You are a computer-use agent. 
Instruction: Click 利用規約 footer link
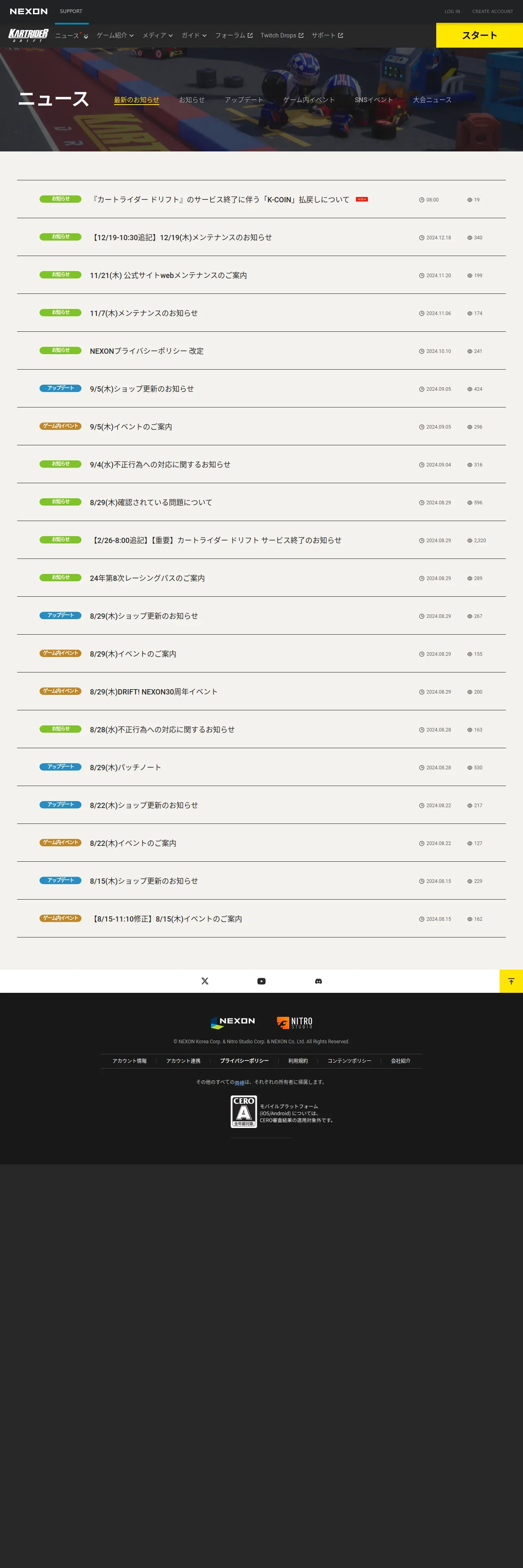pyautogui.click(x=298, y=1061)
